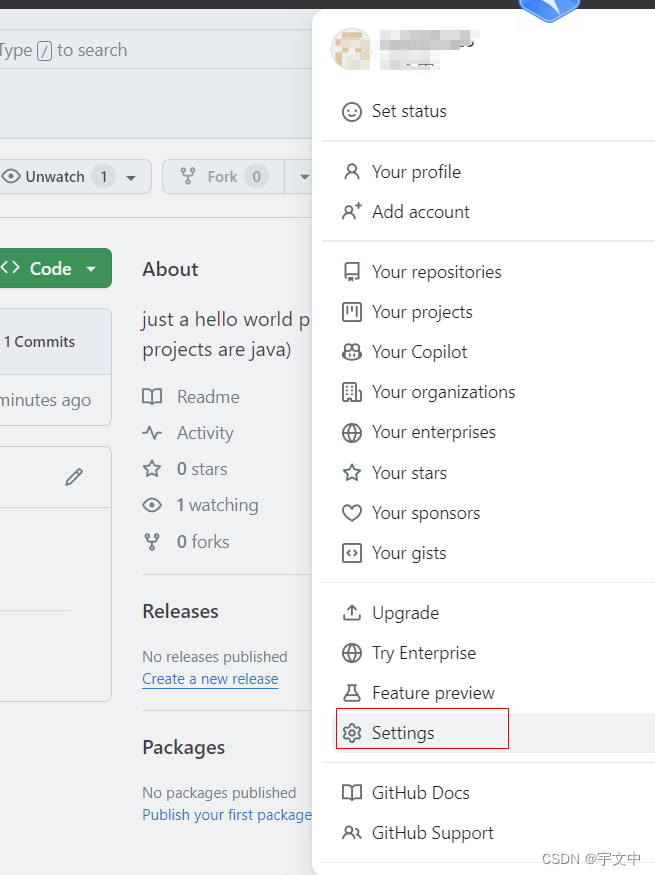Click the 0 forks link
Screen dimensions: 655x875
pyautogui.click(x=203, y=541)
